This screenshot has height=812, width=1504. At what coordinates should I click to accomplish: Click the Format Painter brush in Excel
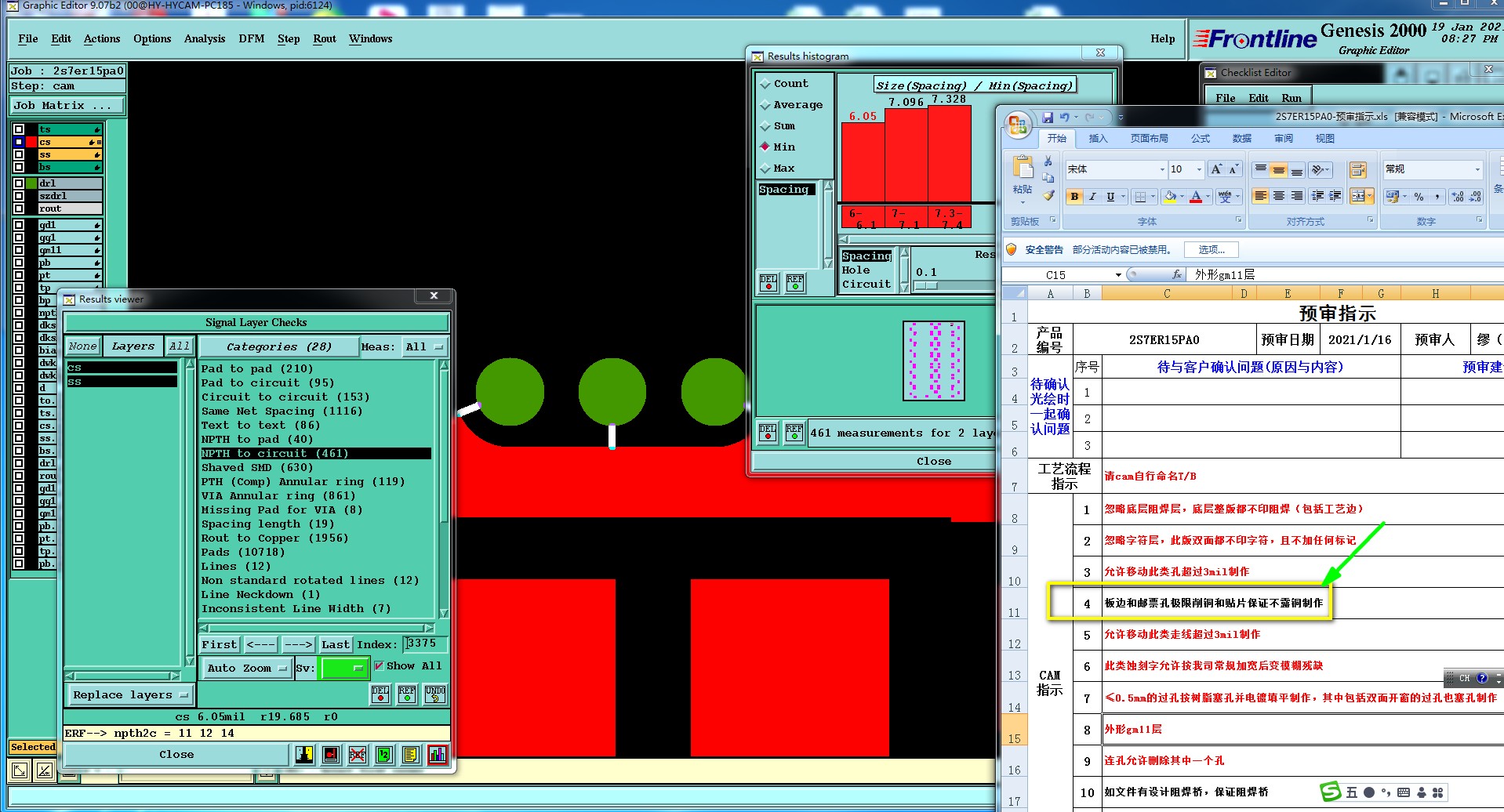point(1048,195)
